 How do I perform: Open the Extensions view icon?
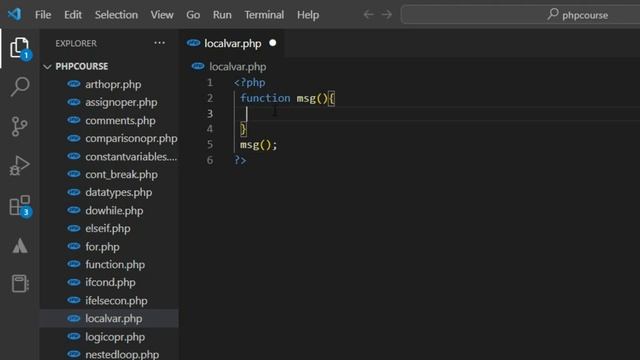tap(19, 205)
